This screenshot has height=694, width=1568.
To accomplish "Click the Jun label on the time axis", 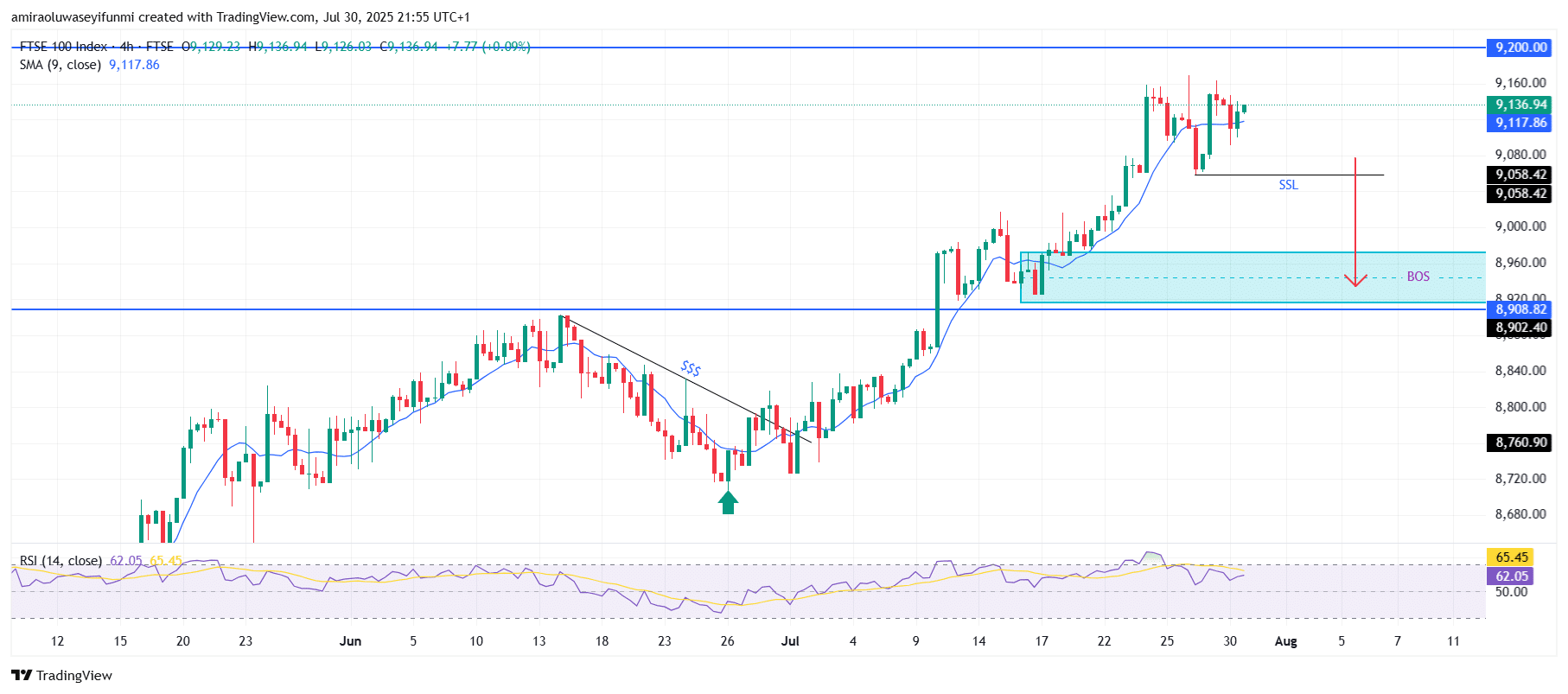I will pyautogui.click(x=350, y=641).
